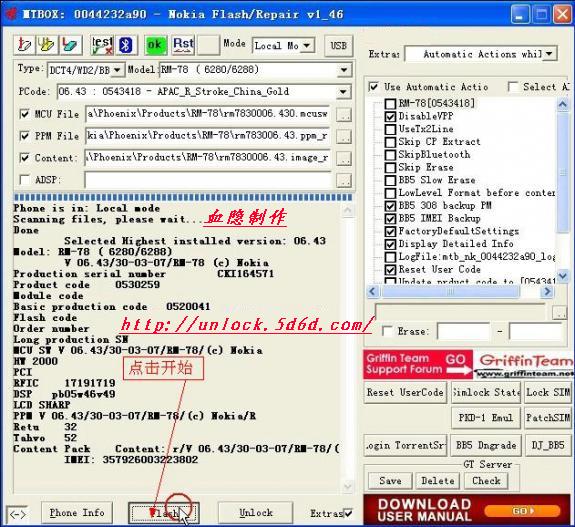The width and height of the screenshot is (575, 527).
Task: Click the GT Server Save button
Action: (x=390, y=481)
